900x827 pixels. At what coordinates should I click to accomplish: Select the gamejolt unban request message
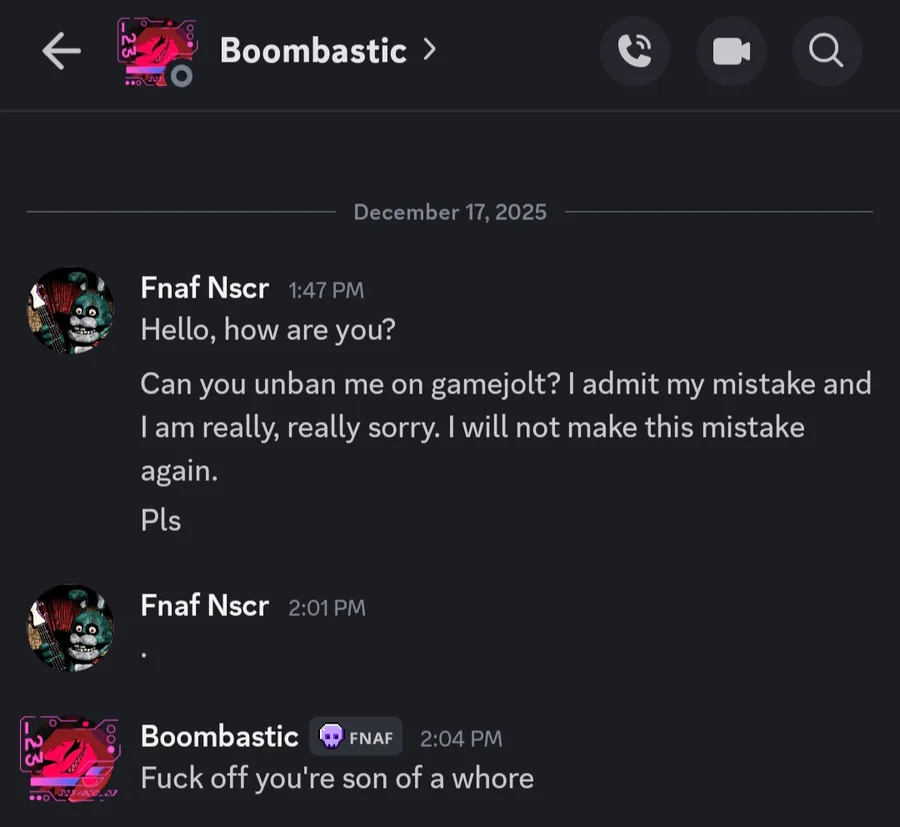point(505,427)
